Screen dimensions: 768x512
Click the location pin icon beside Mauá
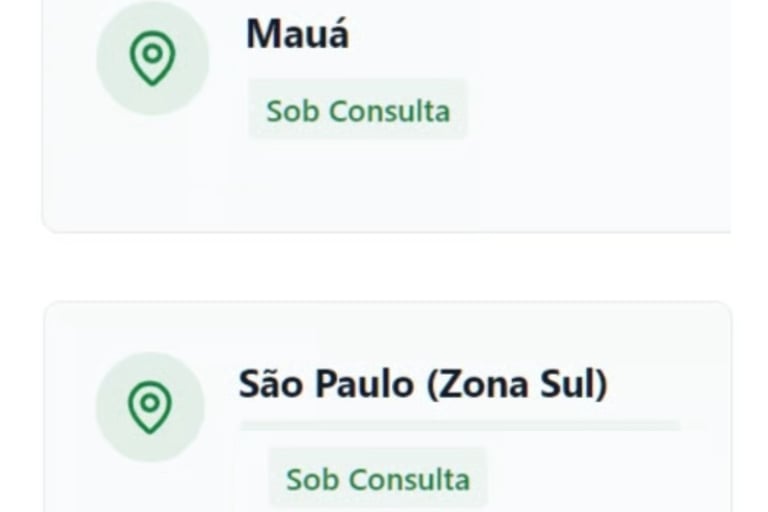point(152,60)
